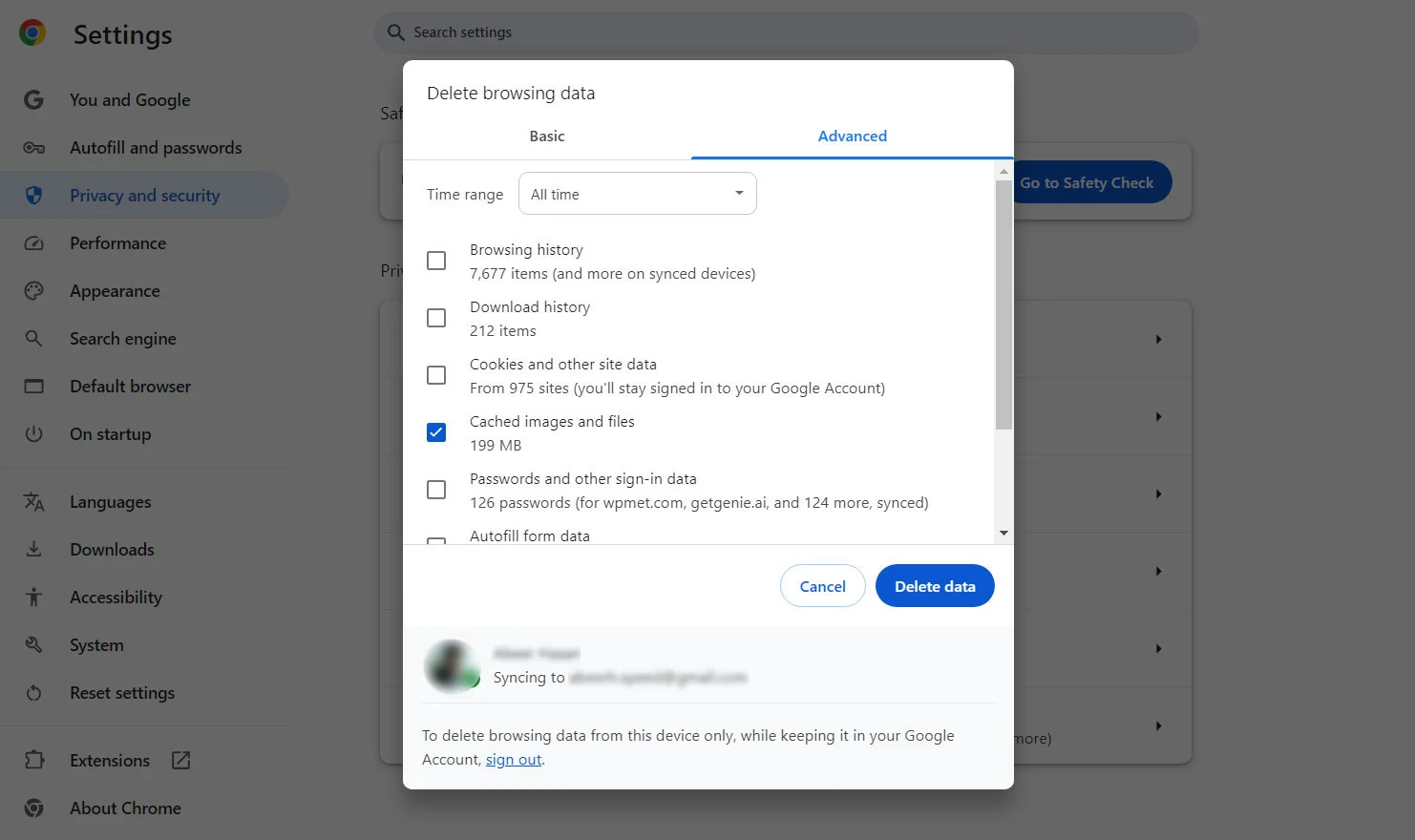
Task: Click the Privacy and security shield icon
Action: pyautogui.click(x=34, y=196)
